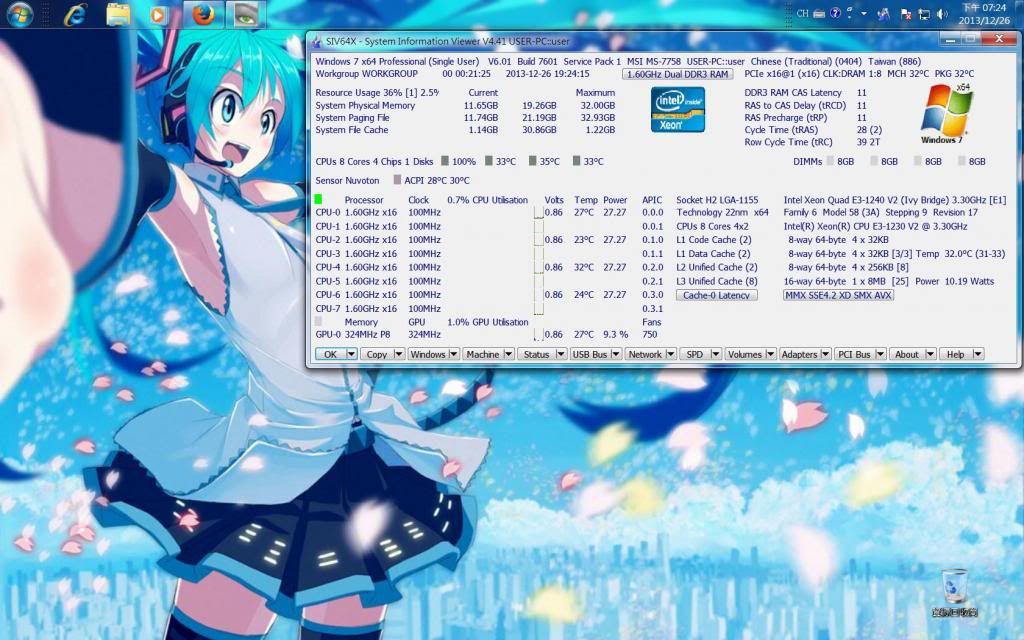Expand the USB Bus dropdown arrow
1024x640 pixels.
tap(616, 354)
